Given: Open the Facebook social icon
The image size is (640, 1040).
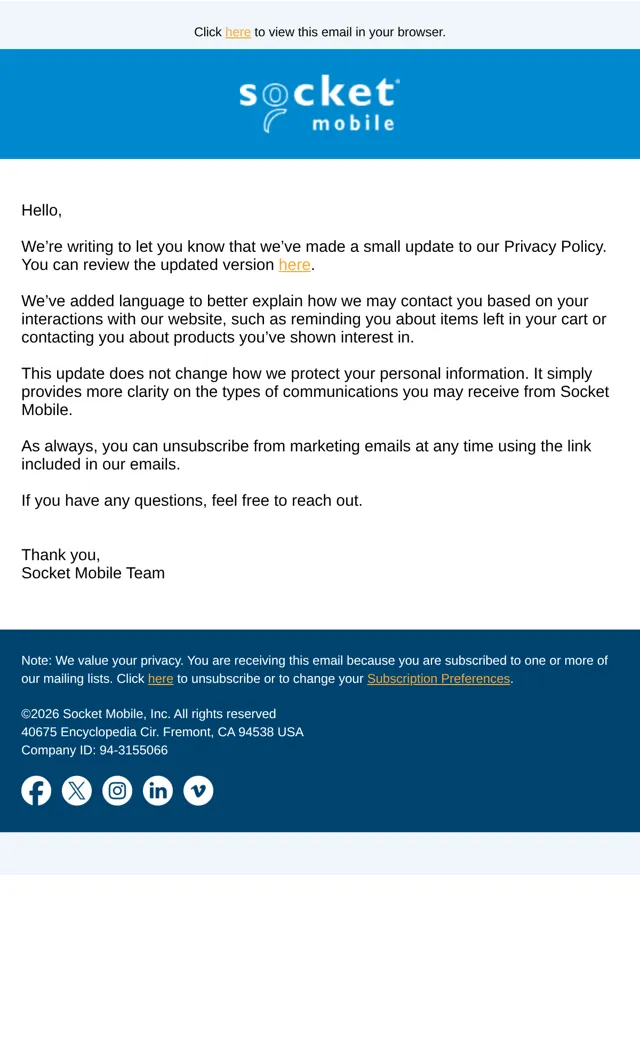Looking at the screenshot, I should pyautogui.click(x=36, y=791).
